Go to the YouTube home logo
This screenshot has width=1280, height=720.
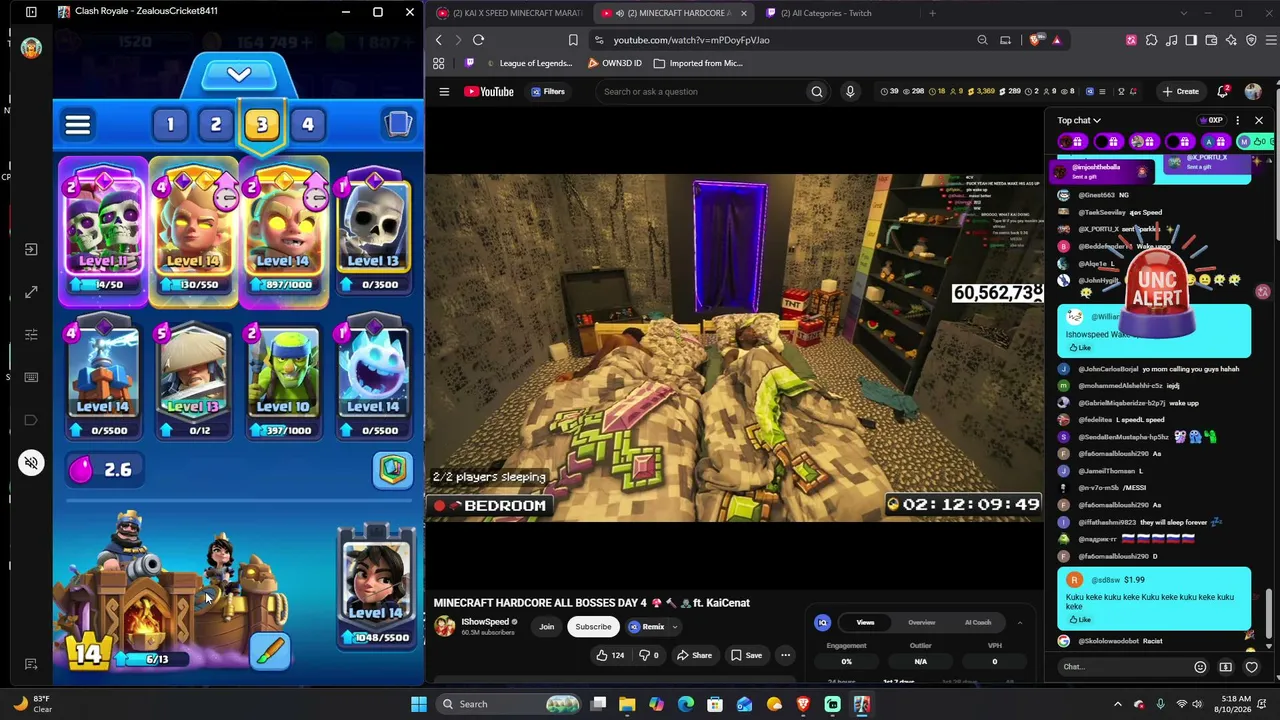click(x=489, y=92)
